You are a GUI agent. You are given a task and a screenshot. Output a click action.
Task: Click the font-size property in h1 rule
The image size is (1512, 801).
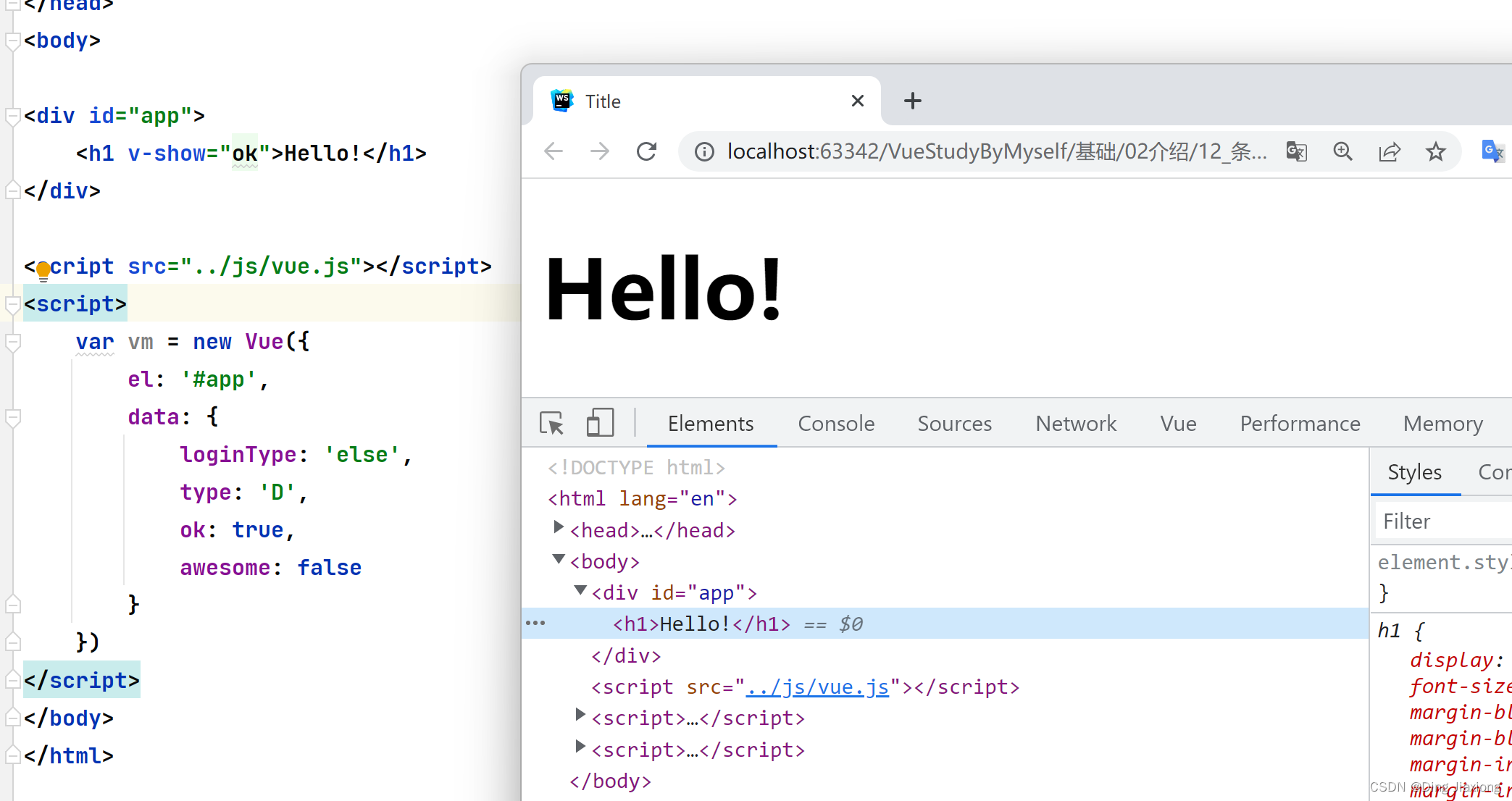[x=1459, y=687]
